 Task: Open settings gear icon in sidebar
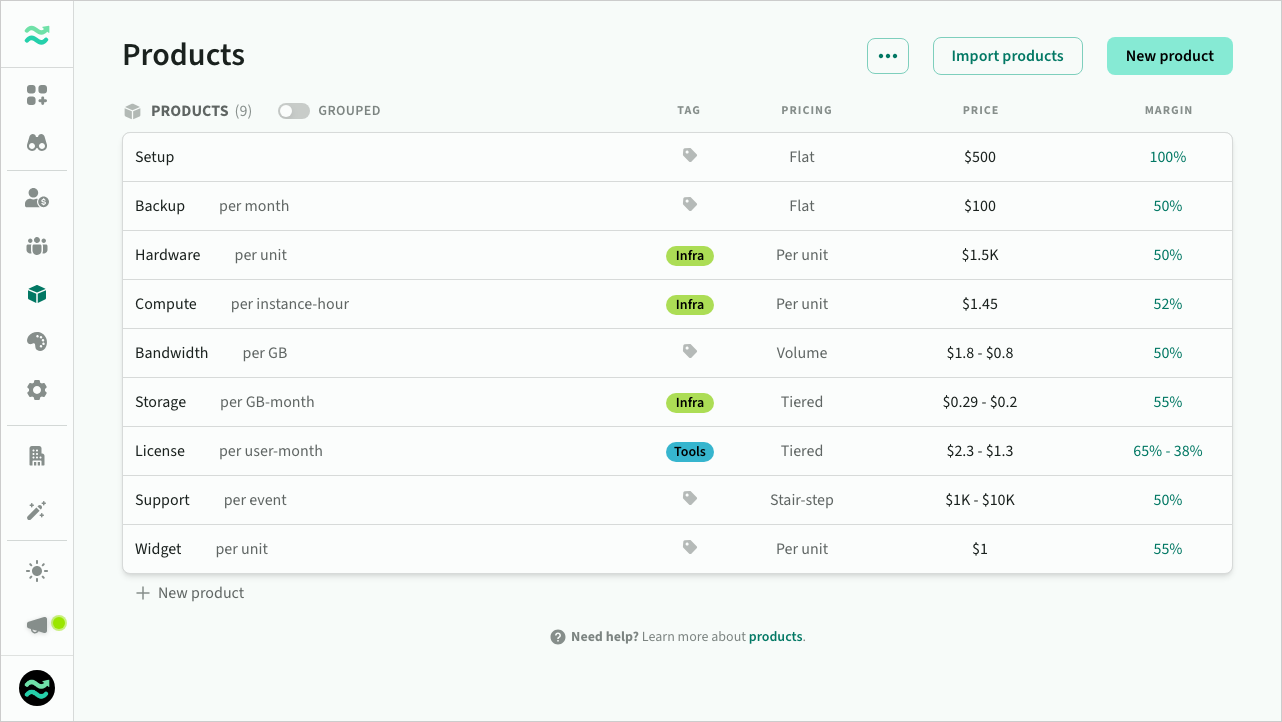37,390
